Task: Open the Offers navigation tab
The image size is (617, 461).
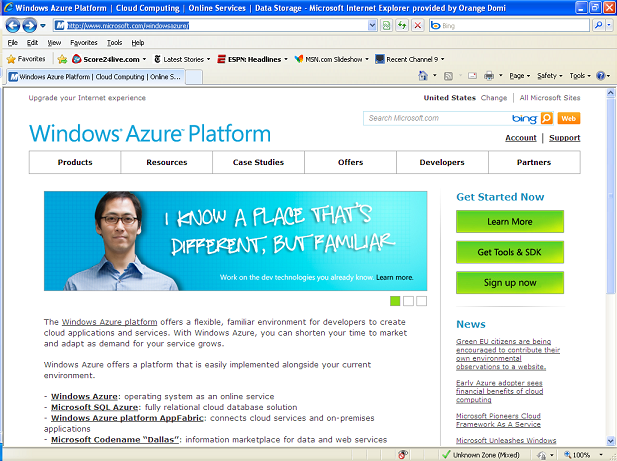Action: (351, 162)
